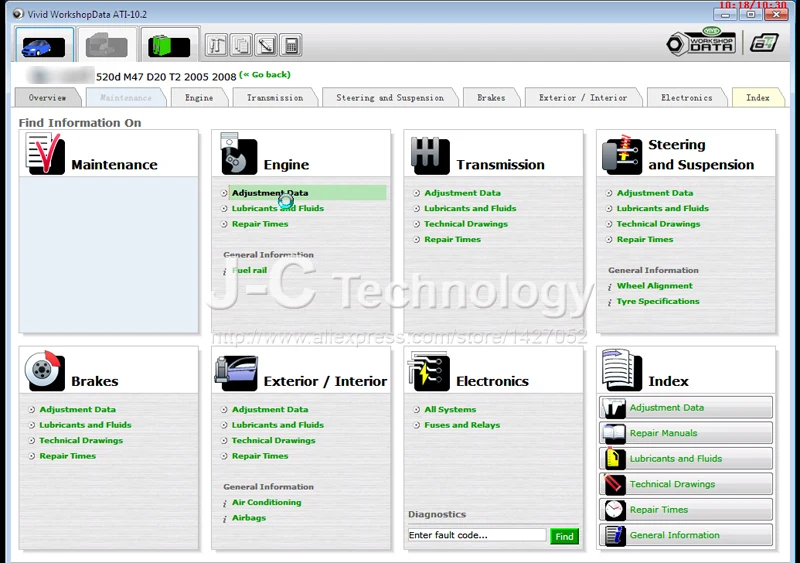Switch to the Overview tab
The image size is (800, 563).
47,97
